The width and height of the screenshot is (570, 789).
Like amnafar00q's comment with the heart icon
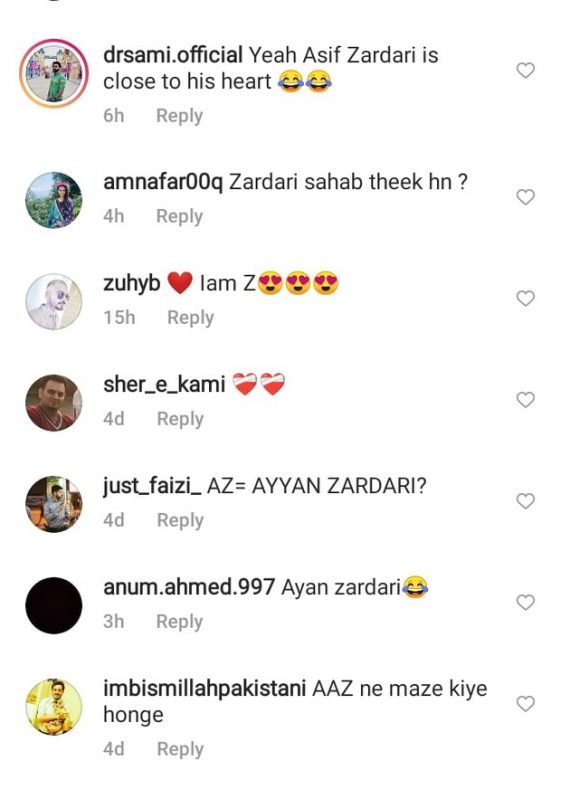click(x=525, y=197)
